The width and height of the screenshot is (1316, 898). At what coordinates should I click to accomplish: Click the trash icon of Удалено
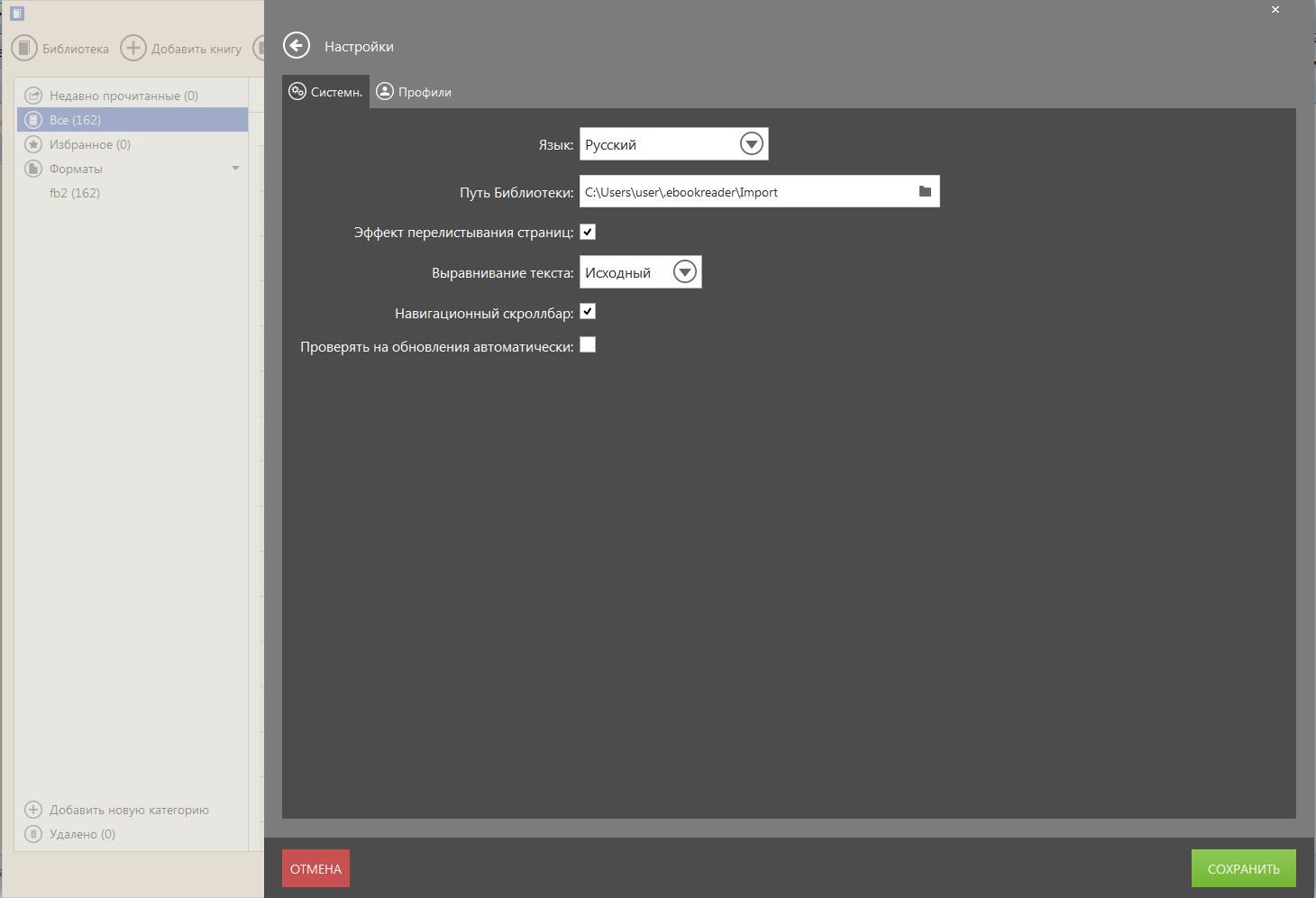pyautogui.click(x=33, y=834)
